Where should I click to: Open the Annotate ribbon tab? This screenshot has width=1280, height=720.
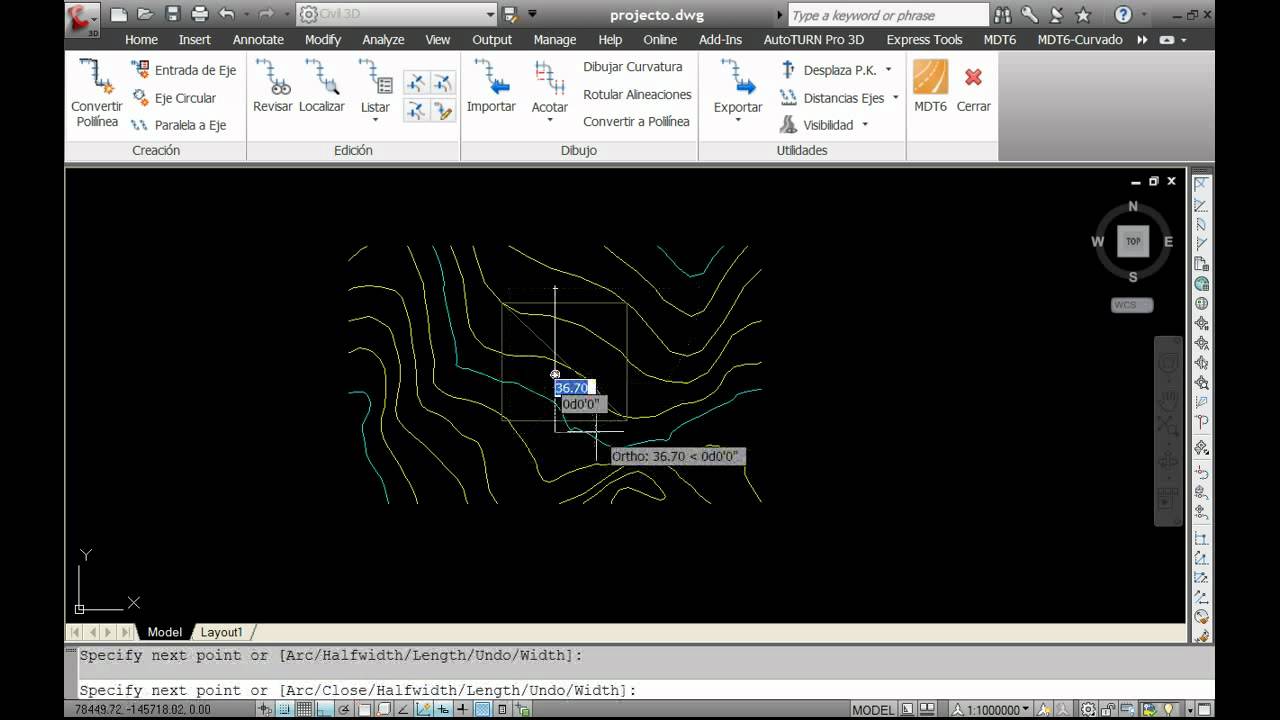(258, 40)
